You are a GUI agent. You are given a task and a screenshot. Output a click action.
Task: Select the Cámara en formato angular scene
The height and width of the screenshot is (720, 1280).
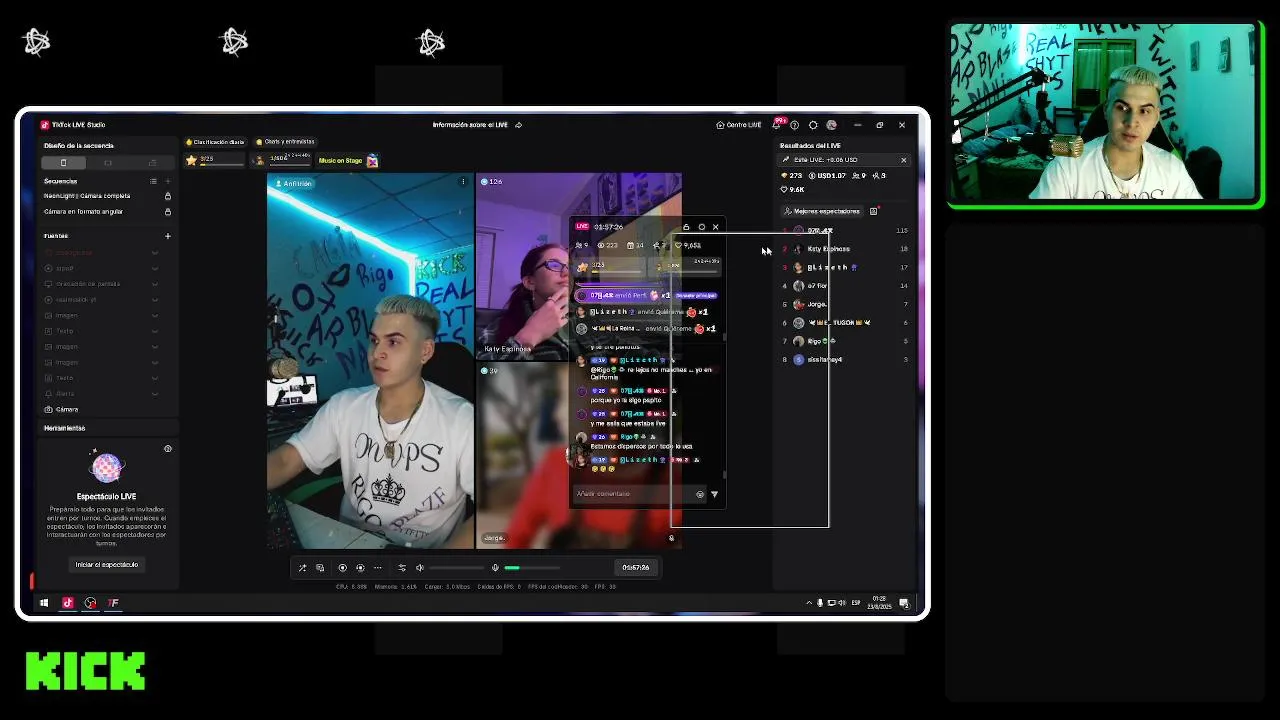click(84, 212)
